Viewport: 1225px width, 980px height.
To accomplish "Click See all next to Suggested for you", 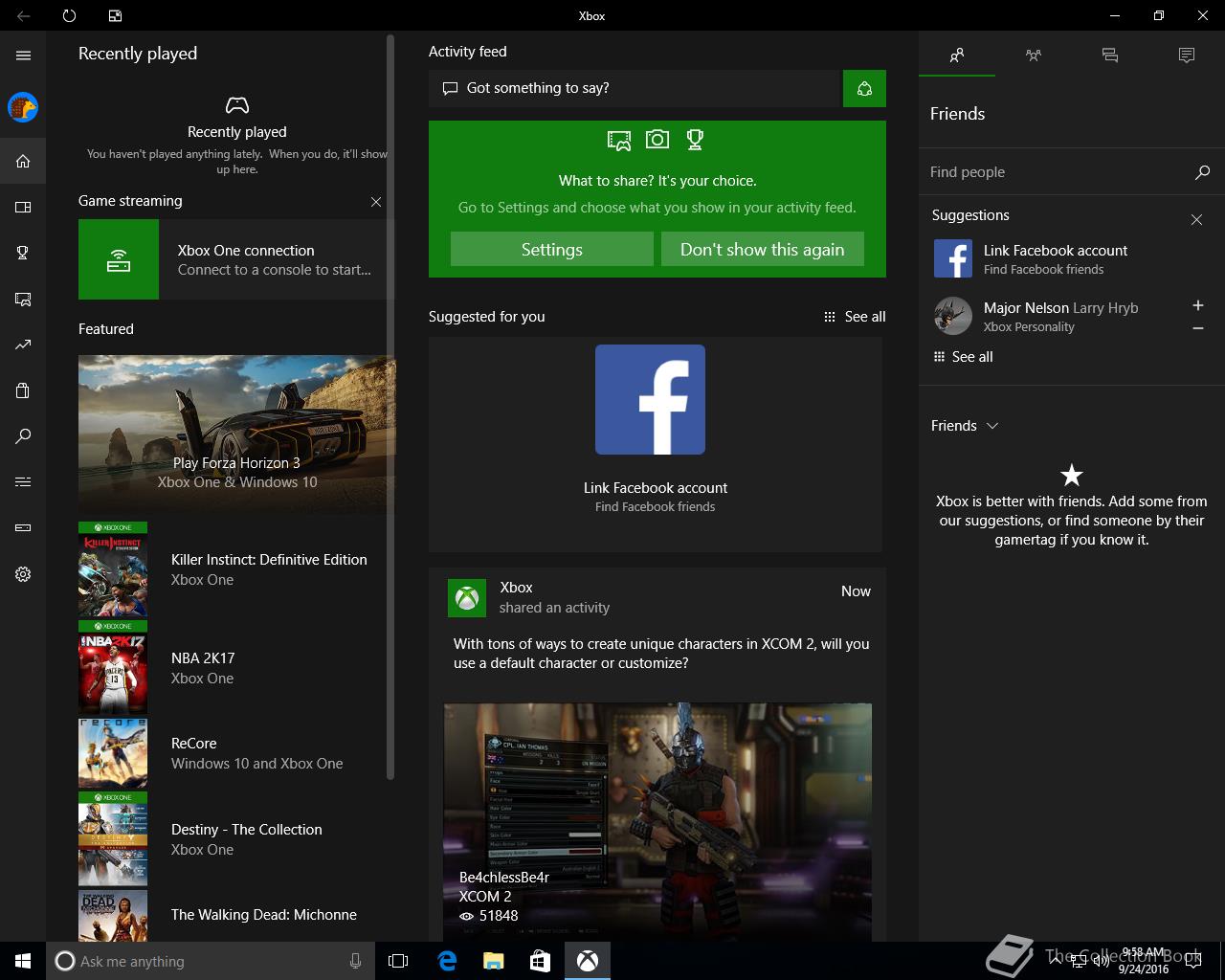I will [x=855, y=317].
